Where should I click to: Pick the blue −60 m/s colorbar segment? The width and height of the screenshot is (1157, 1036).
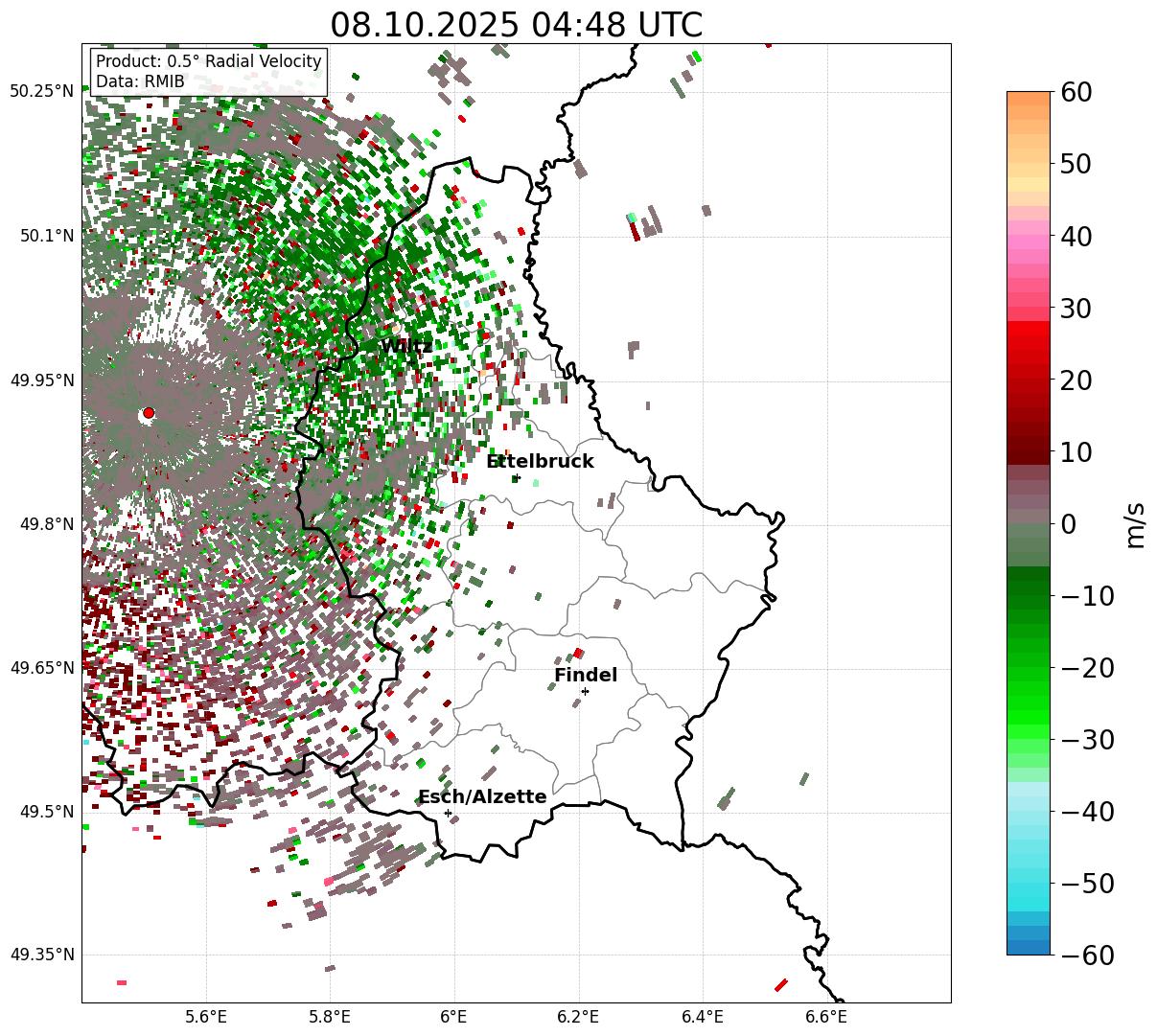1029,948
